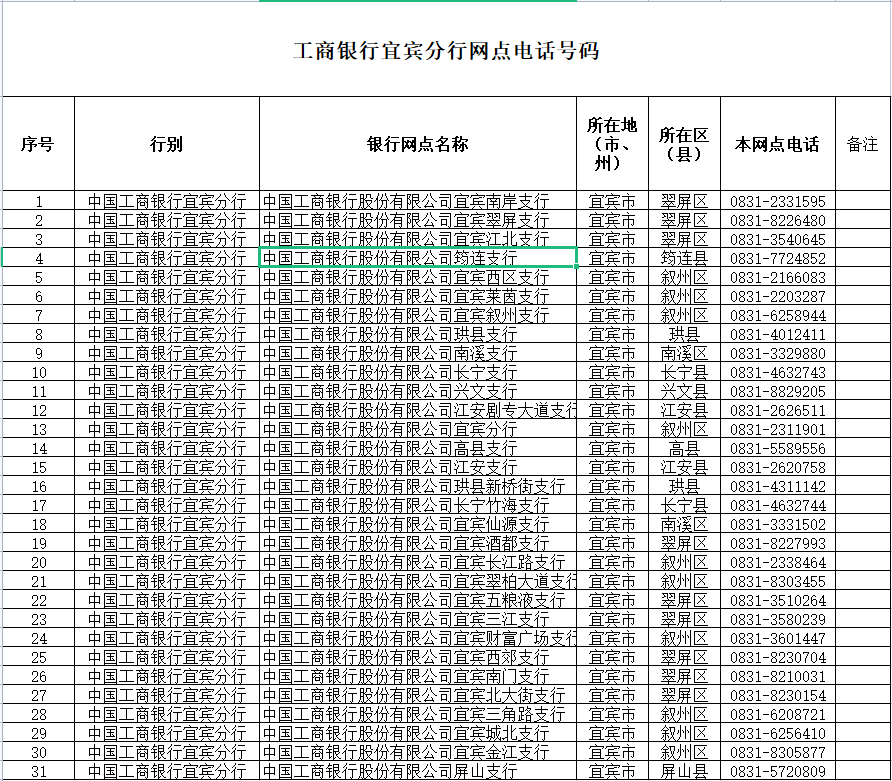Select the cell 中国工商银行股份有限公司宜宾江北支行
Viewport: 892px width, 781px height.
point(418,239)
